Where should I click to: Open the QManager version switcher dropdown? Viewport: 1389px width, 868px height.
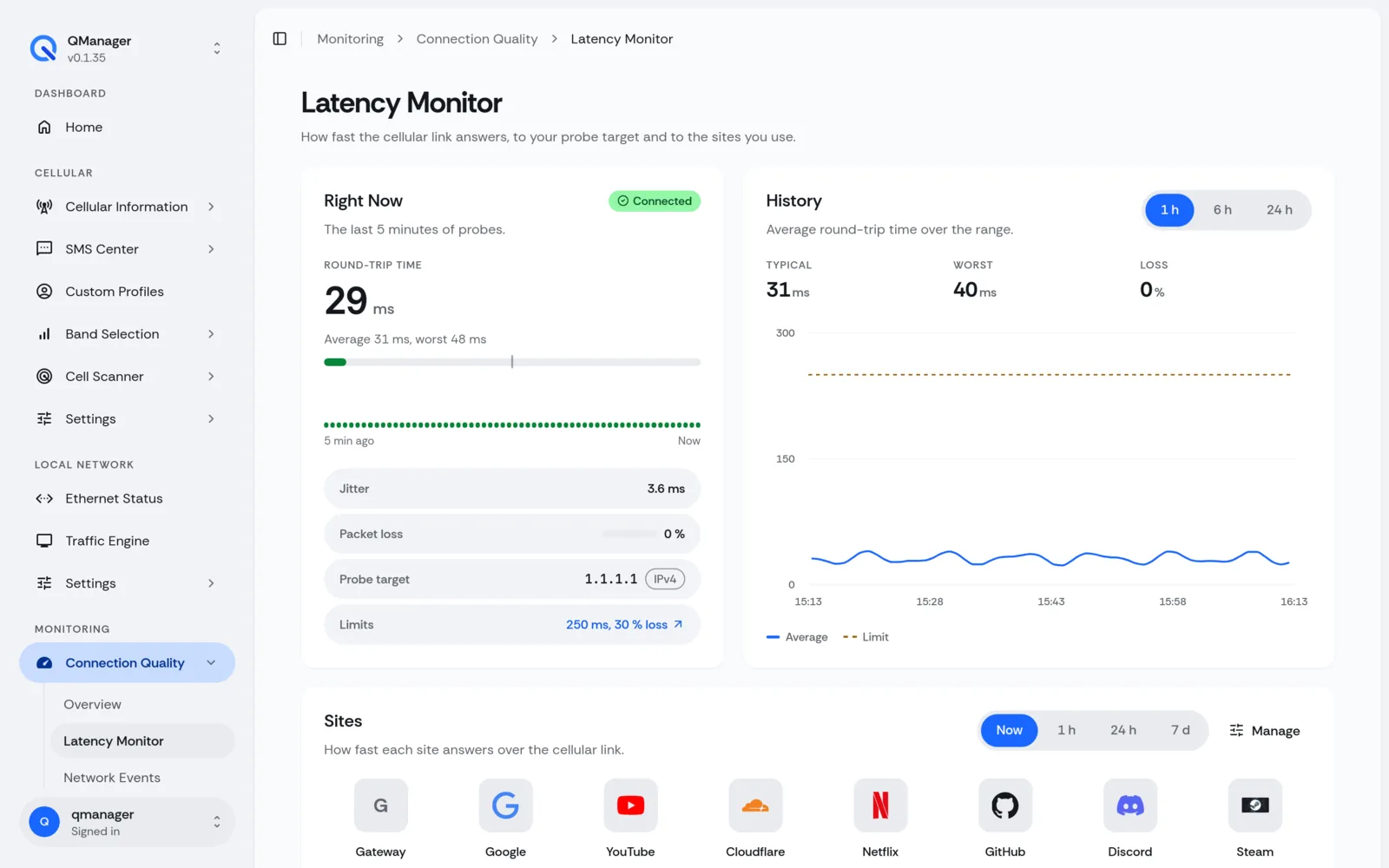coord(217,49)
